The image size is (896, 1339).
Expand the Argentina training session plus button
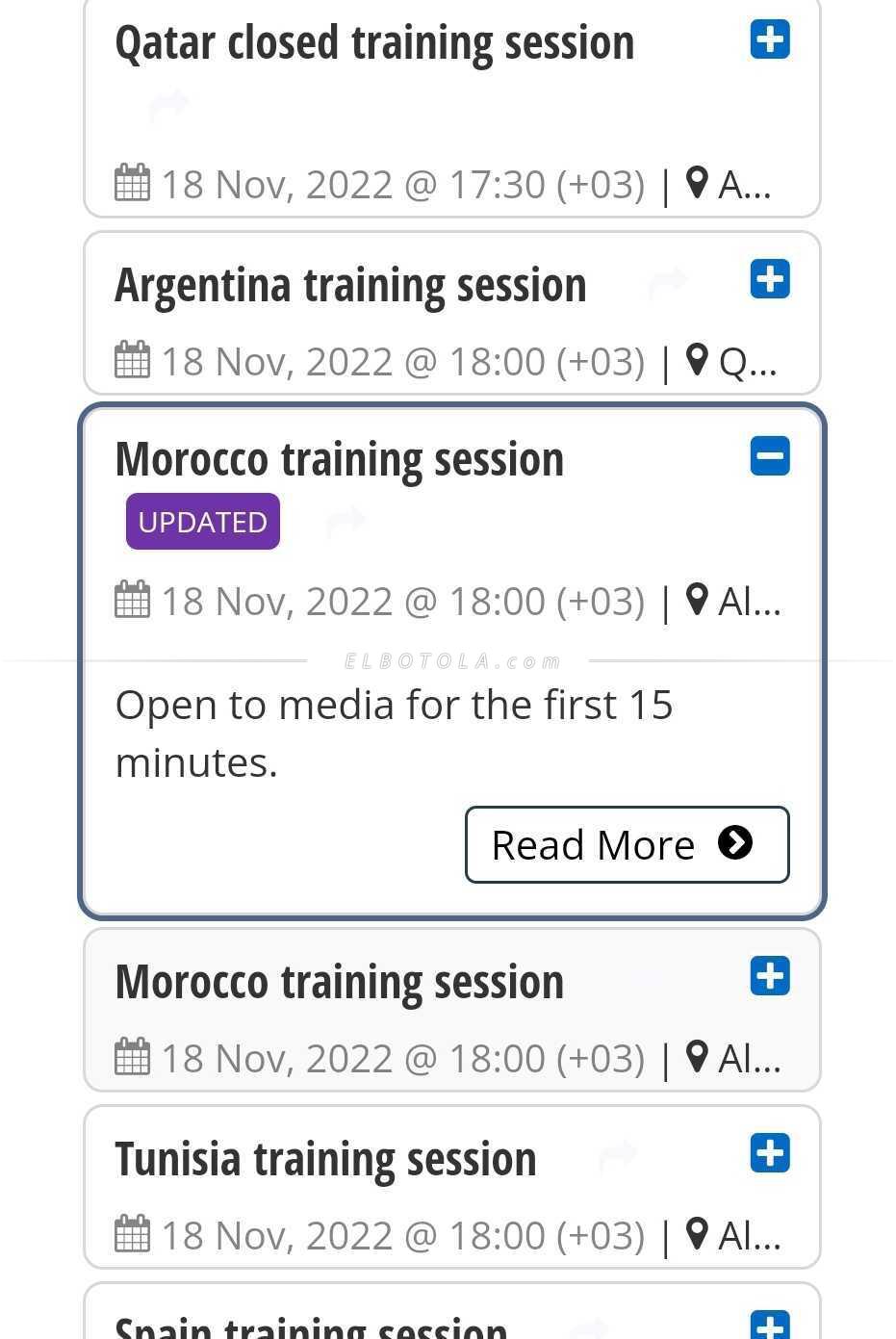770,280
